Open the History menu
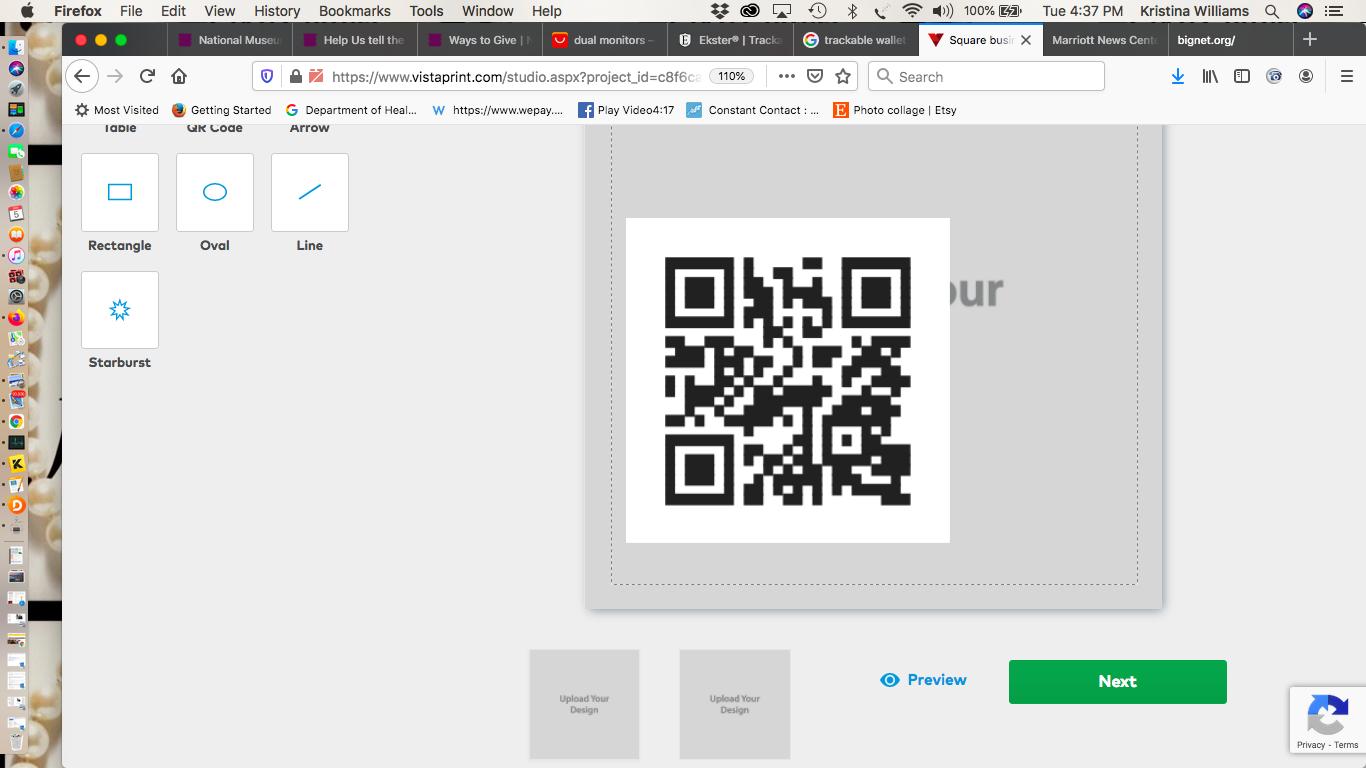 coord(277,11)
